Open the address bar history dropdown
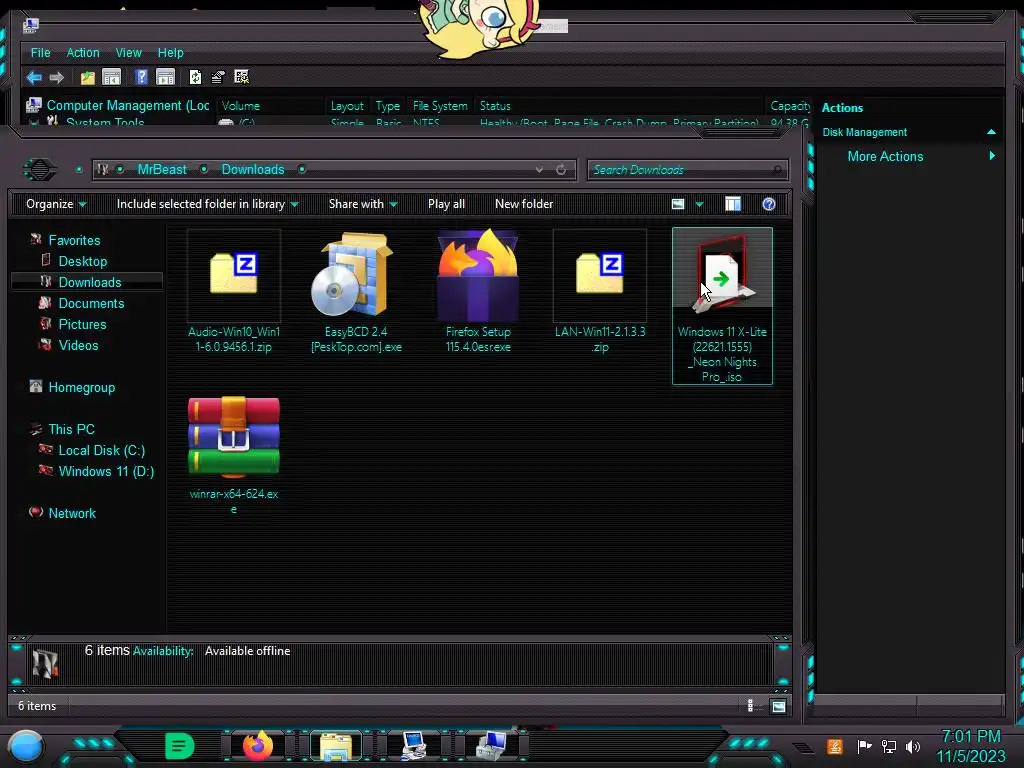Viewport: 1024px width, 768px height. (x=539, y=170)
